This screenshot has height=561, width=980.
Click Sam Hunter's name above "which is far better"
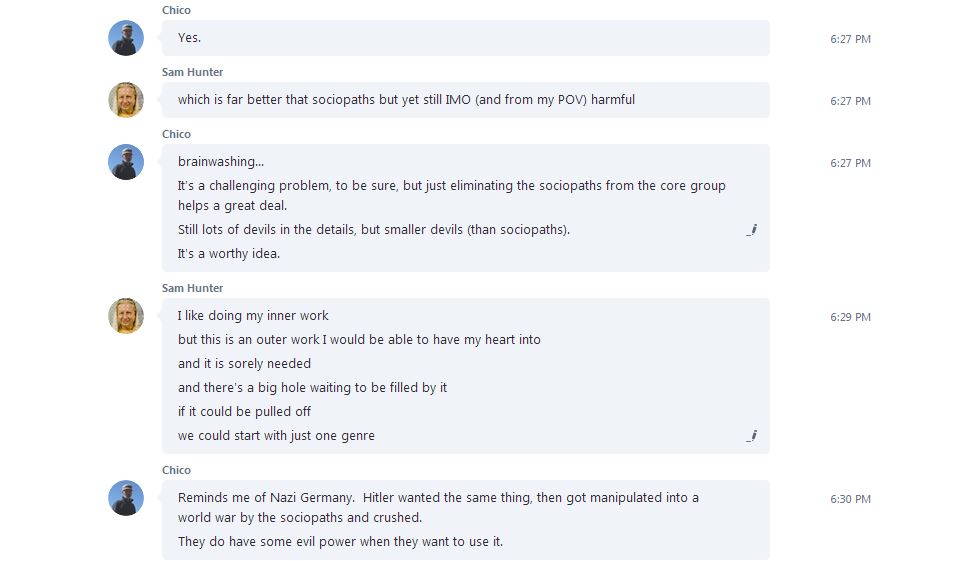pos(192,72)
